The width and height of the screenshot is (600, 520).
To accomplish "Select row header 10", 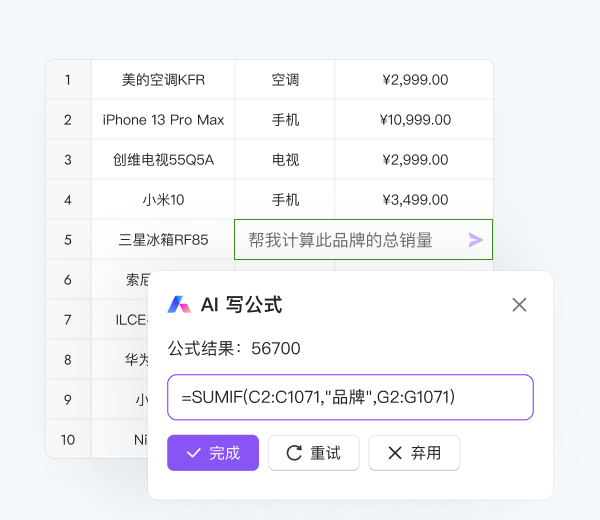I will click(x=68, y=440).
